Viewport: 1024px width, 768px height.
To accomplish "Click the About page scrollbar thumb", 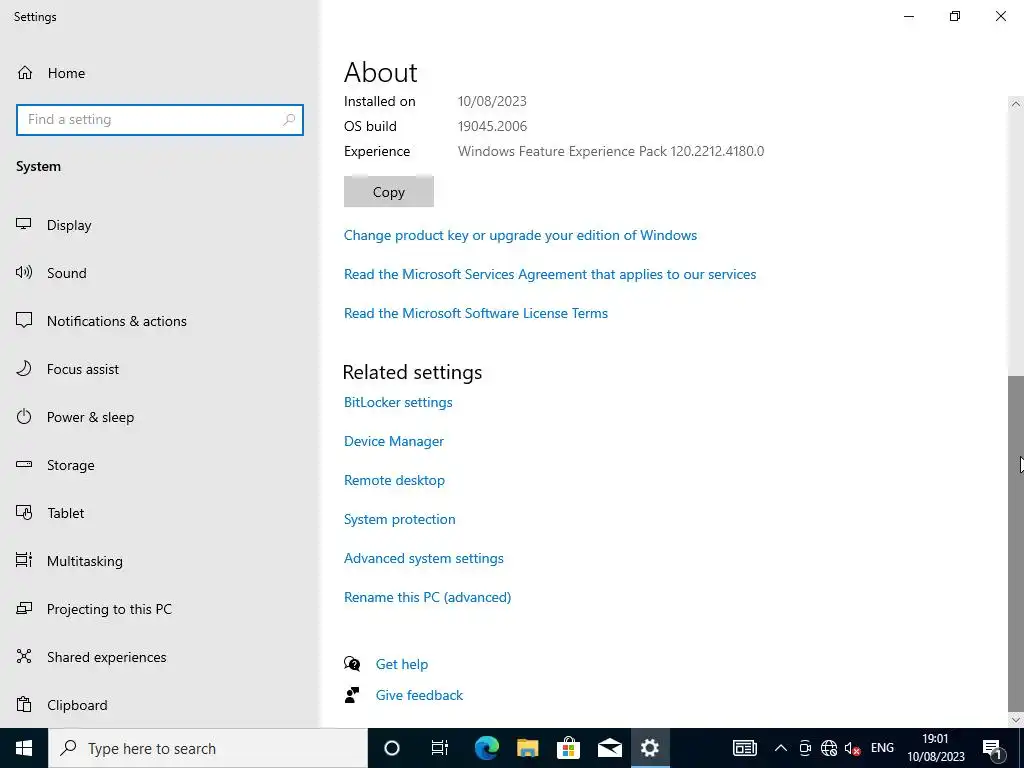I will pyautogui.click(x=1016, y=543).
